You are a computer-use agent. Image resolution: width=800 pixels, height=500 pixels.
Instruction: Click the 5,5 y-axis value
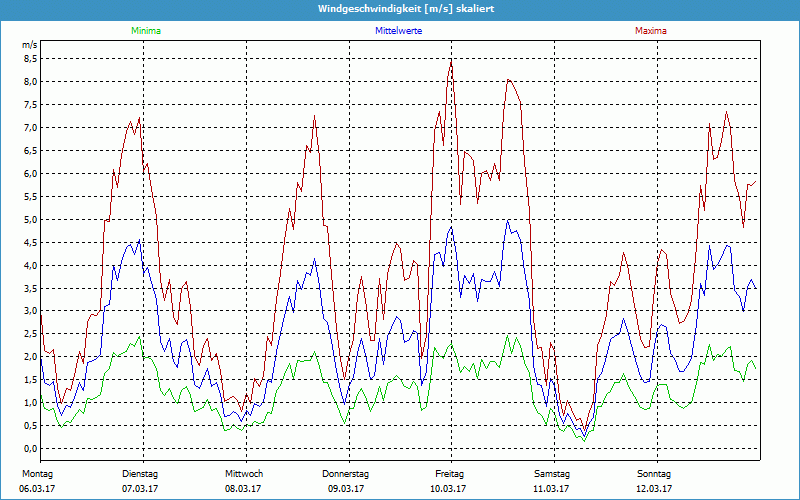point(31,196)
